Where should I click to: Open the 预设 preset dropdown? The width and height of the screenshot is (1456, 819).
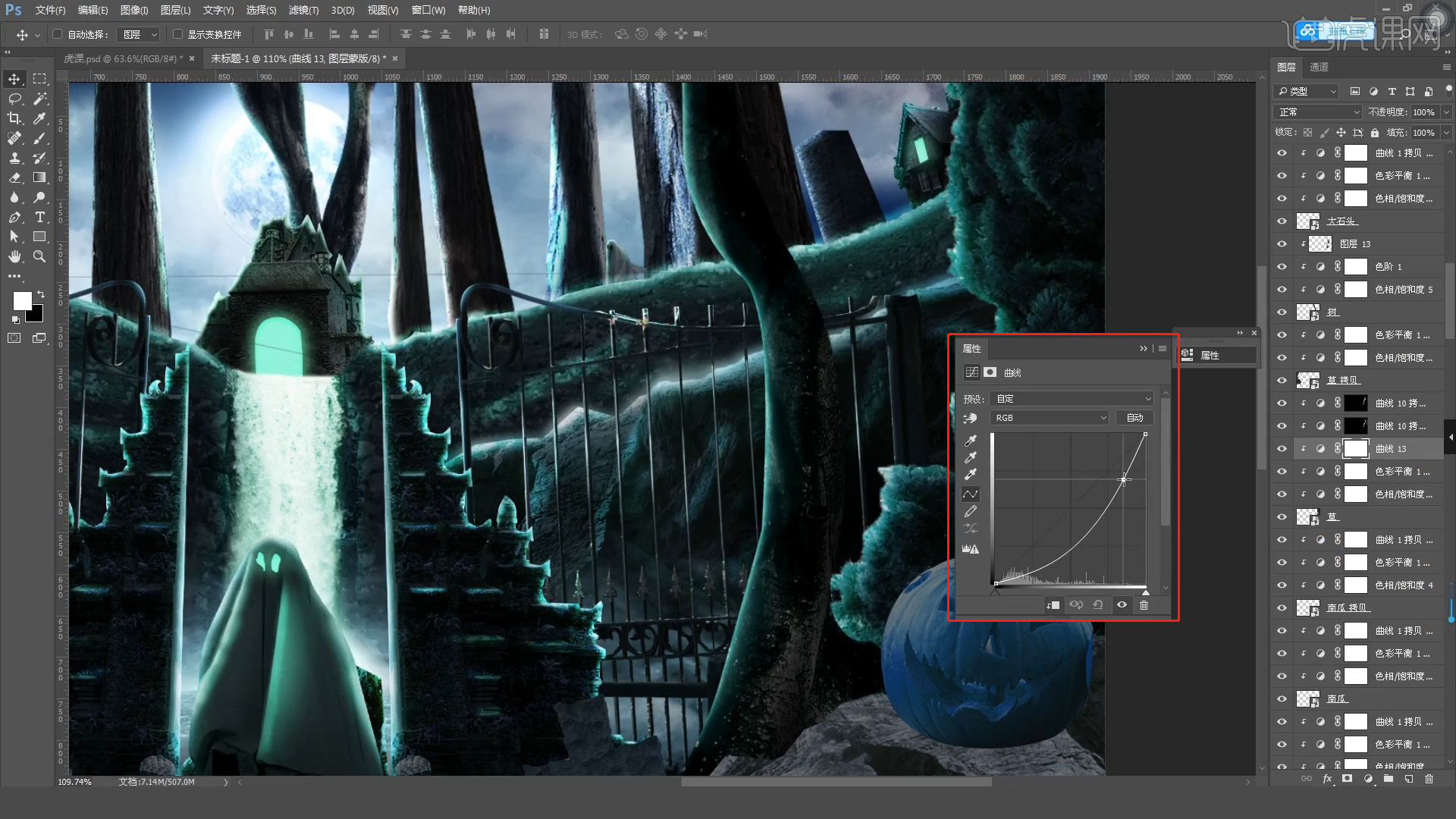point(1072,399)
